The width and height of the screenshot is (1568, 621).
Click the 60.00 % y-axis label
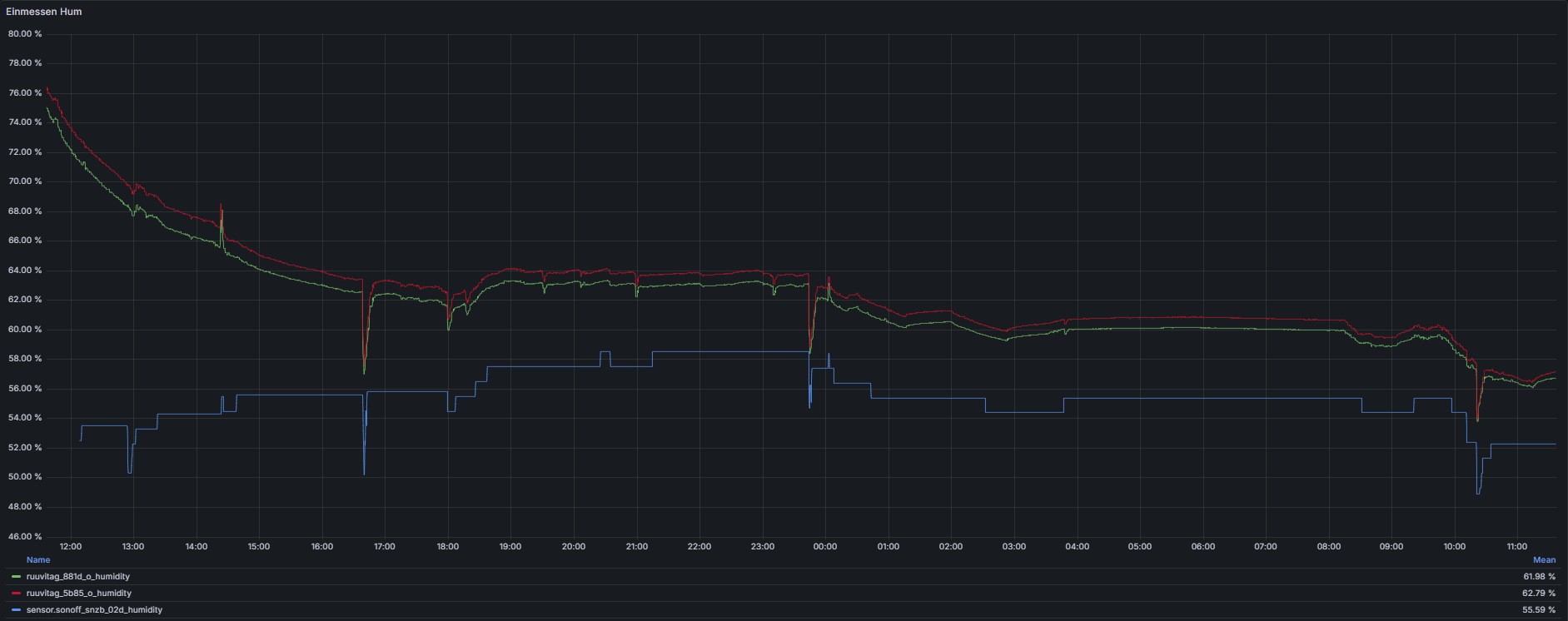(25, 330)
